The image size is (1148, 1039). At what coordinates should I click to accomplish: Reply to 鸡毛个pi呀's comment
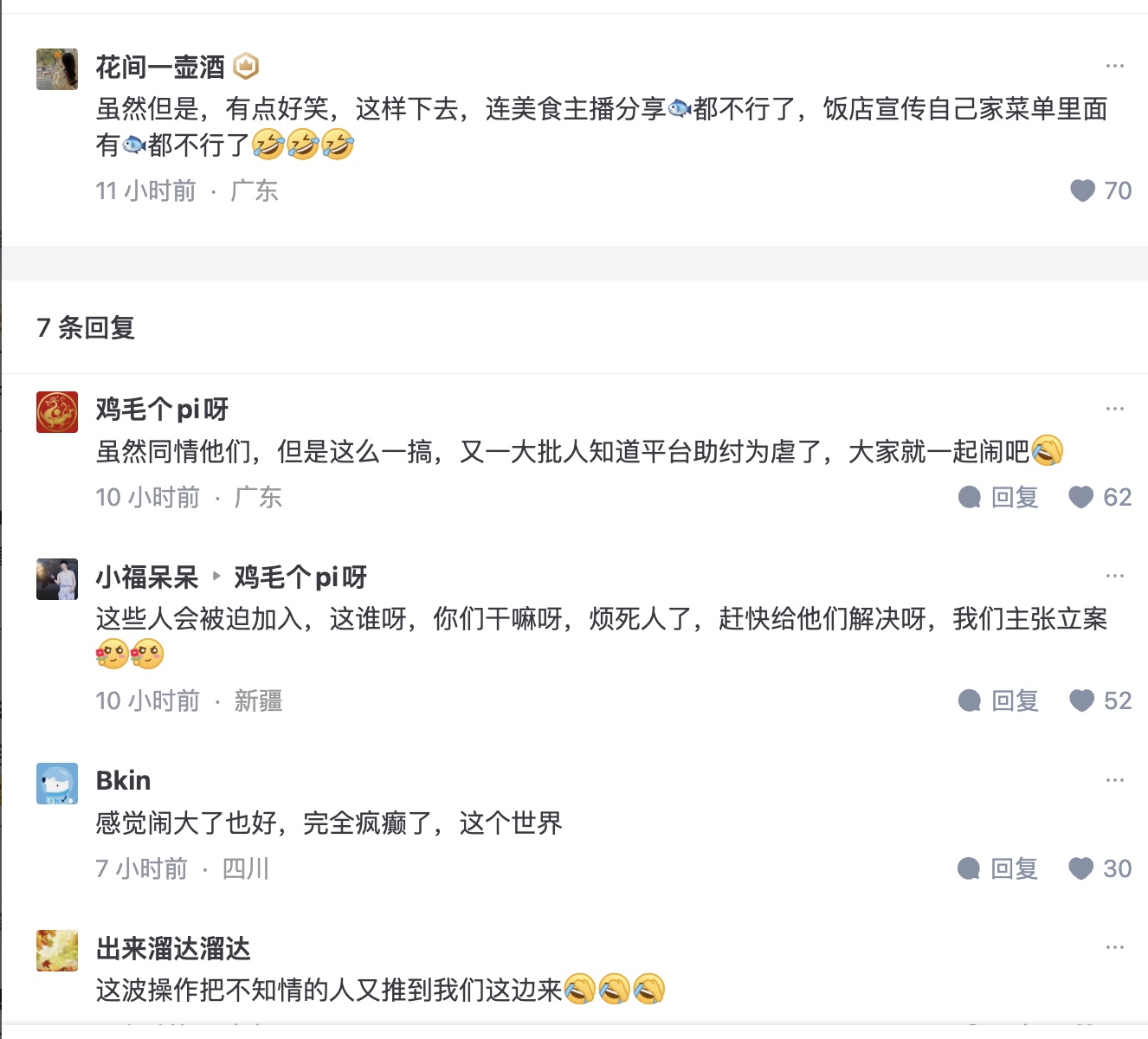999,497
